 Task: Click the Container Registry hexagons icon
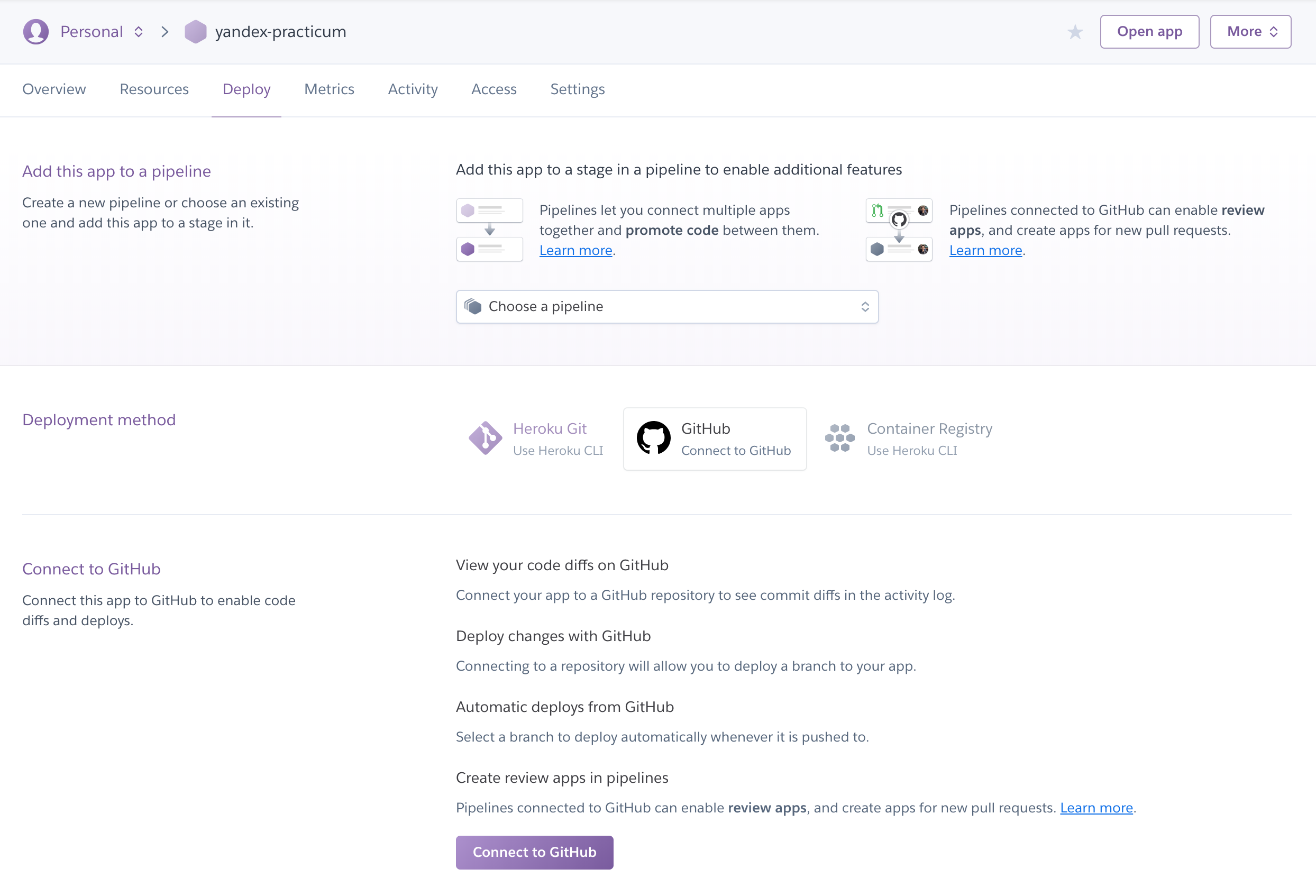[840, 438]
